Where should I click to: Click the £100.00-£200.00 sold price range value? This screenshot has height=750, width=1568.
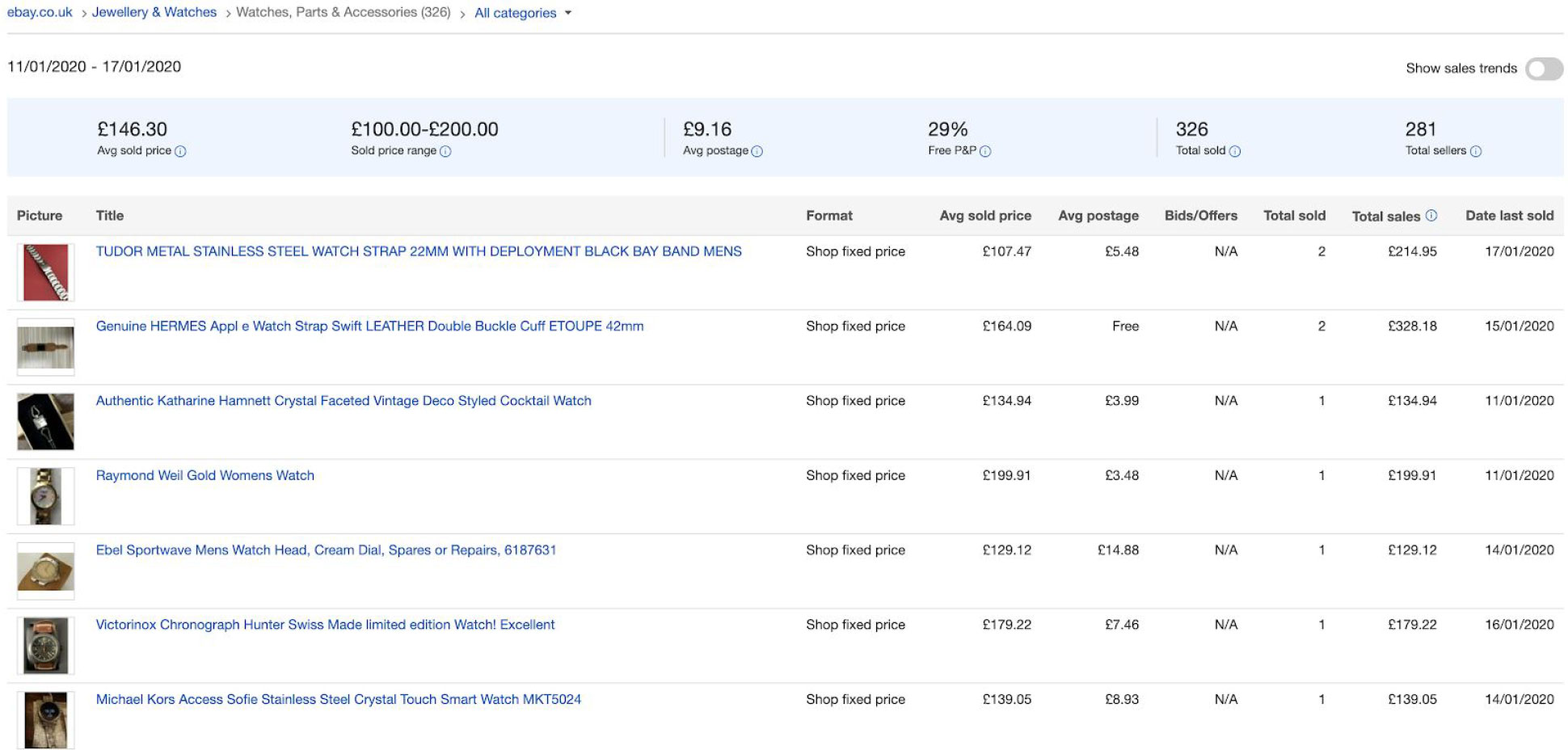(425, 129)
